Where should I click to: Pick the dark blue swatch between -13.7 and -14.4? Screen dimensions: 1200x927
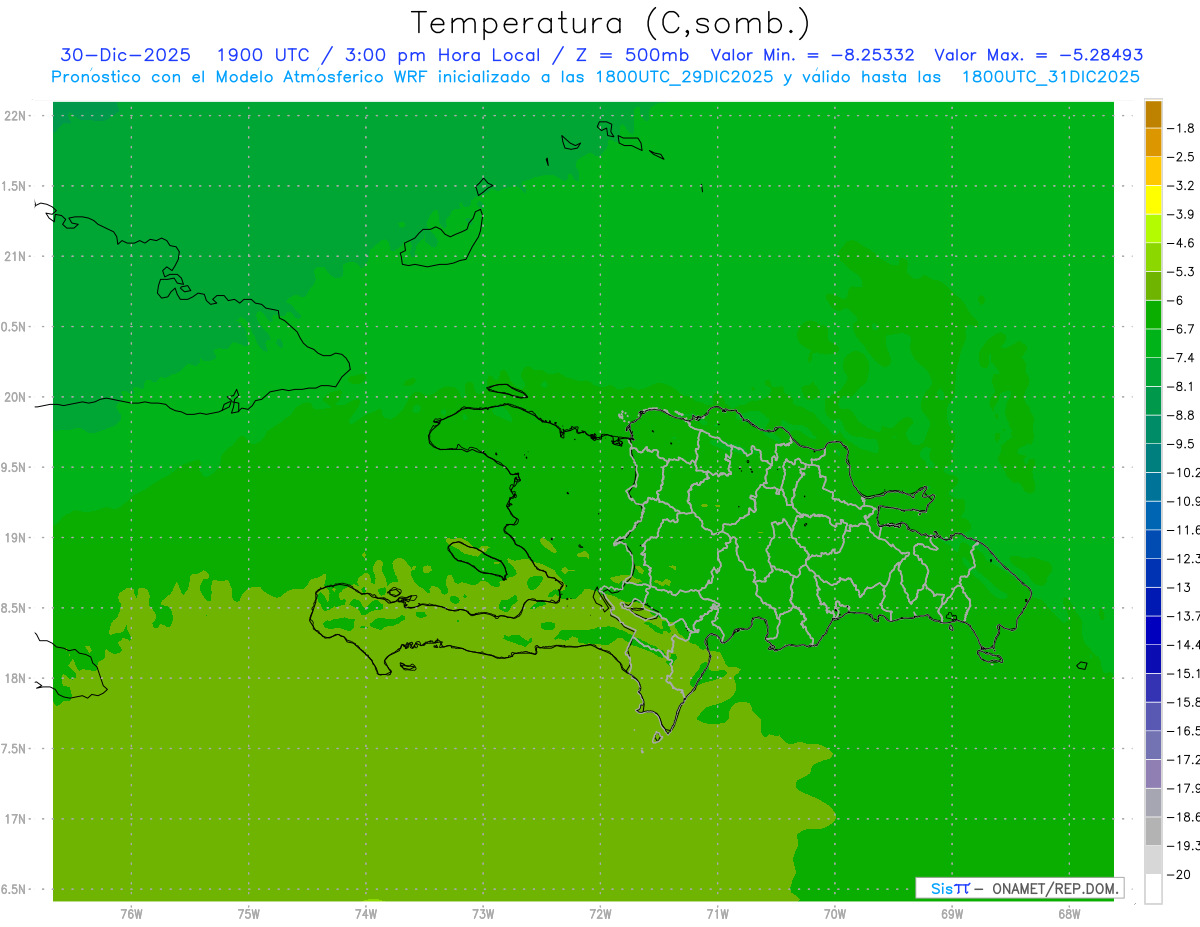click(1153, 630)
